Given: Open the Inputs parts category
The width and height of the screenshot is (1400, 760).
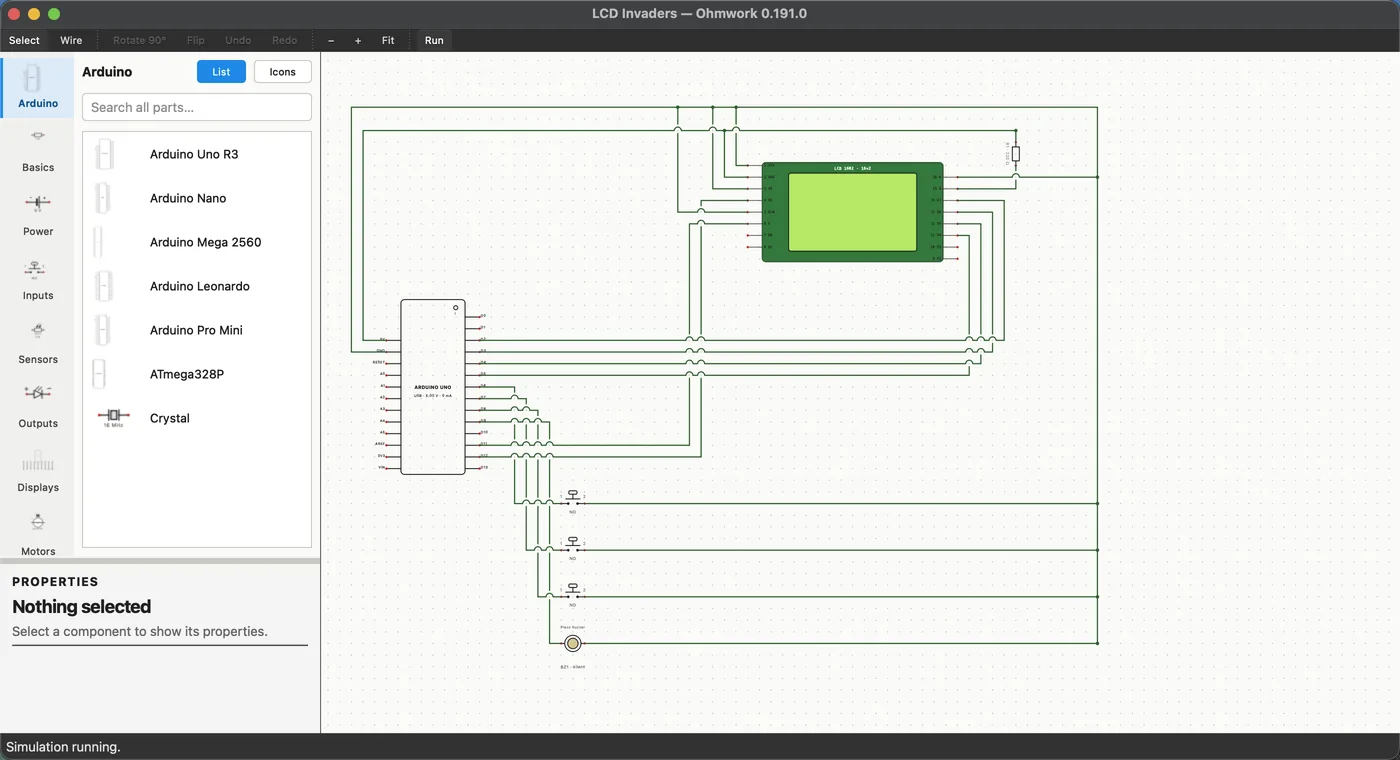Looking at the screenshot, I should [37, 279].
